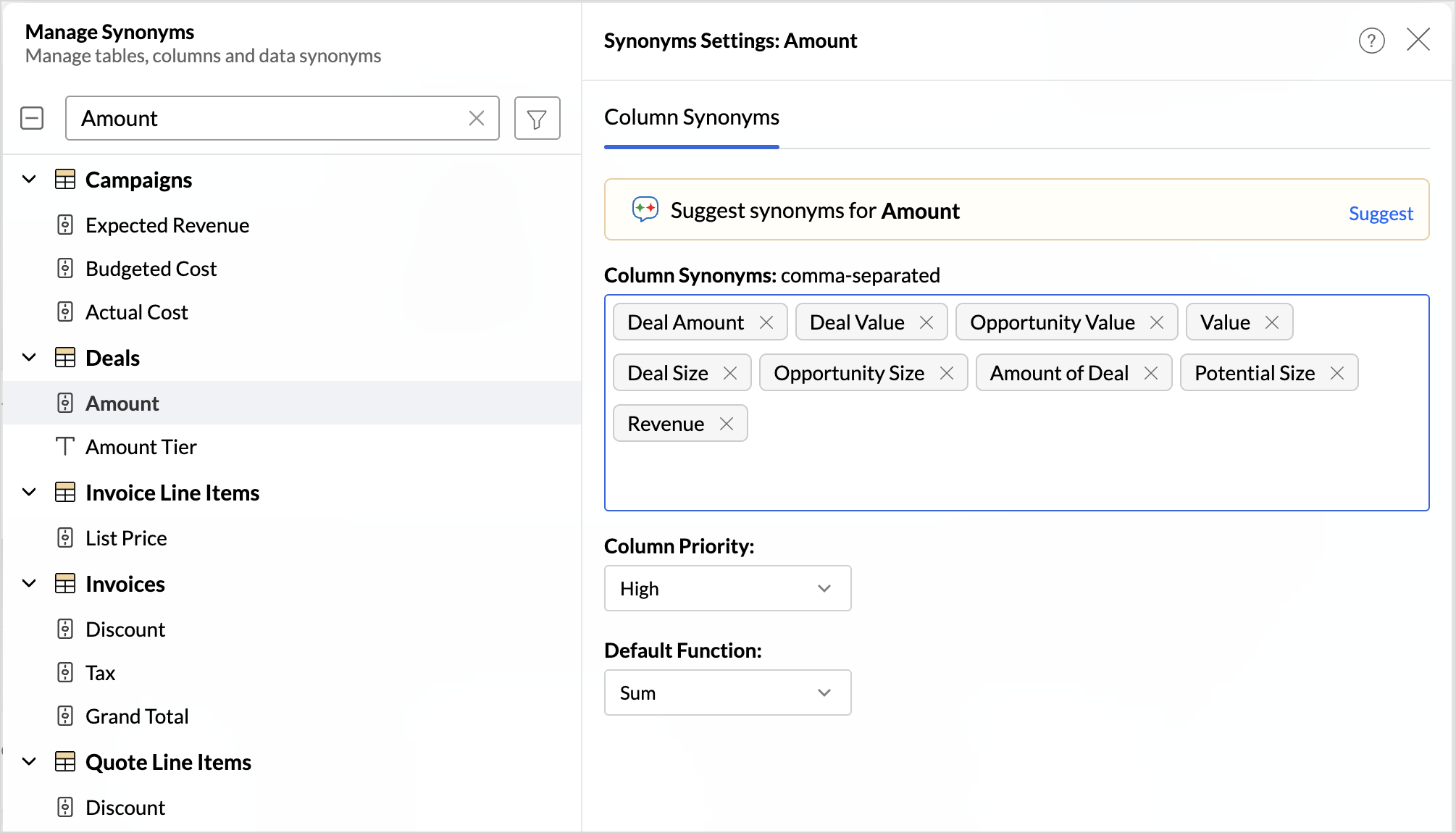
Task: Select the Amount Tier column
Action: coord(141,447)
